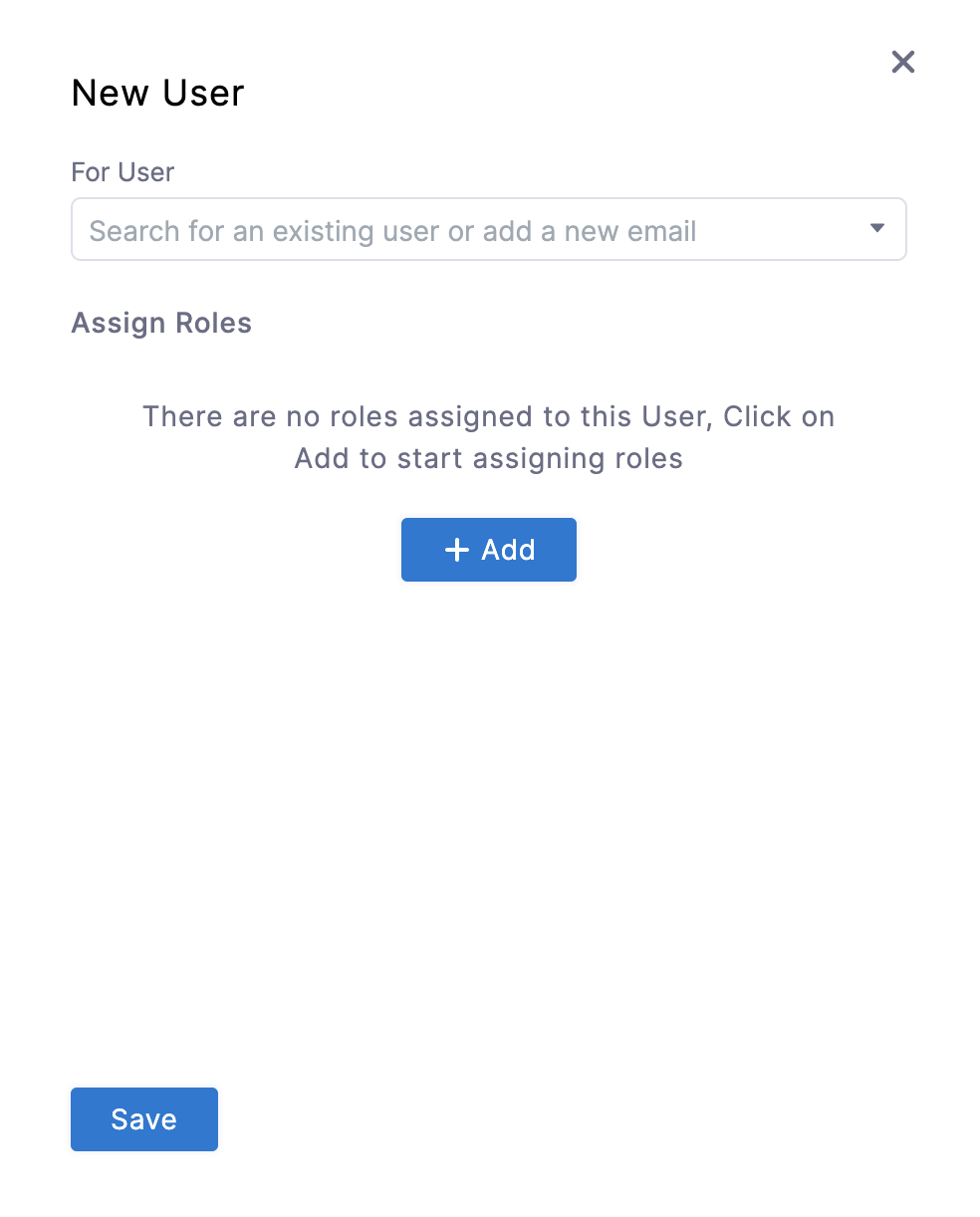This screenshot has height=1217, width=980.
Task: Click the no roles assigned message
Action: click(488, 437)
